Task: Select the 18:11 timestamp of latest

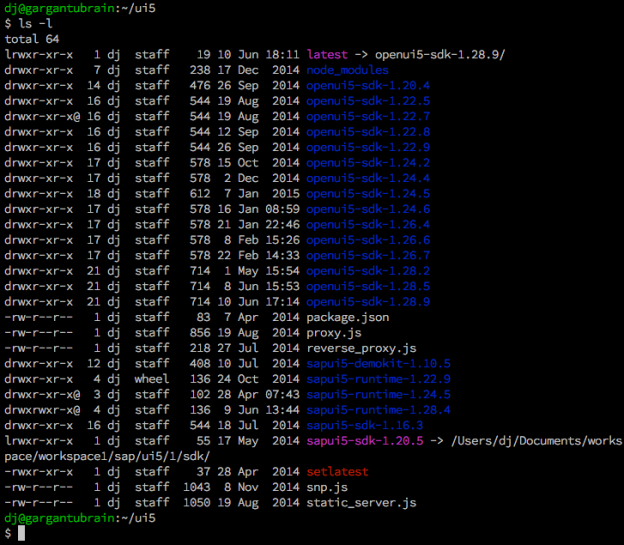Action: coord(282,55)
